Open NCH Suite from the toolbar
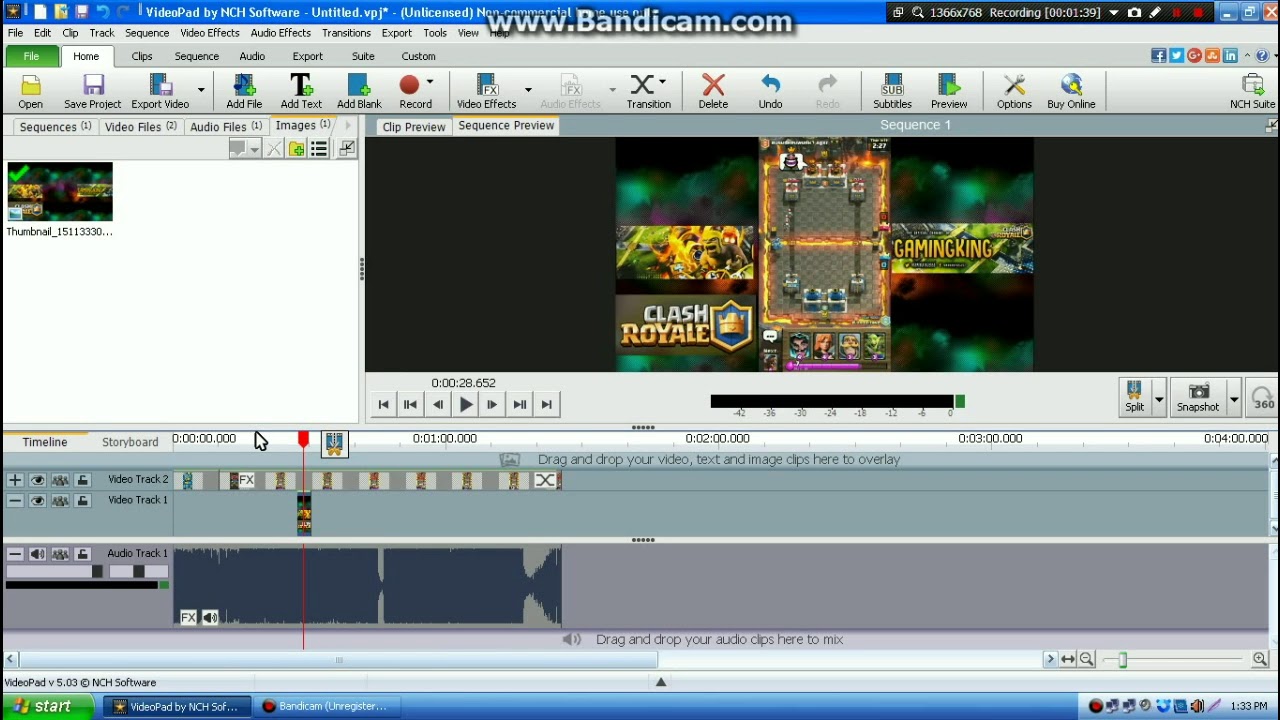This screenshot has height=720, width=1280. (x=1252, y=91)
